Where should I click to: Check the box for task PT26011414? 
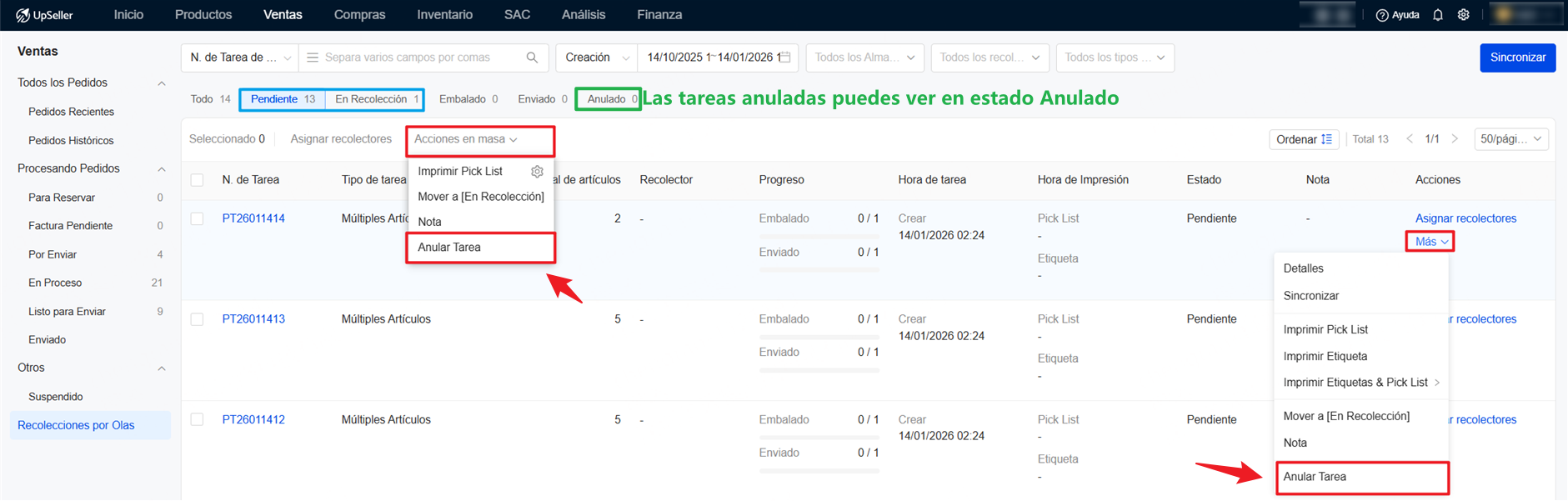197,218
